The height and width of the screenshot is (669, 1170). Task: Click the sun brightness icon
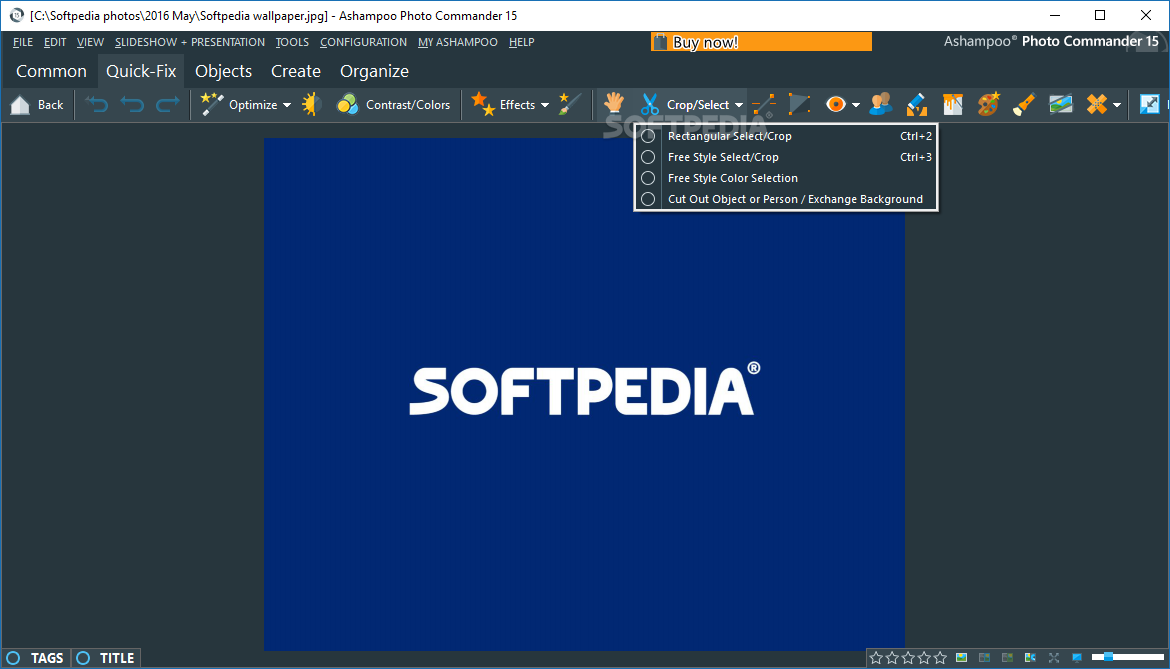point(311,104)
